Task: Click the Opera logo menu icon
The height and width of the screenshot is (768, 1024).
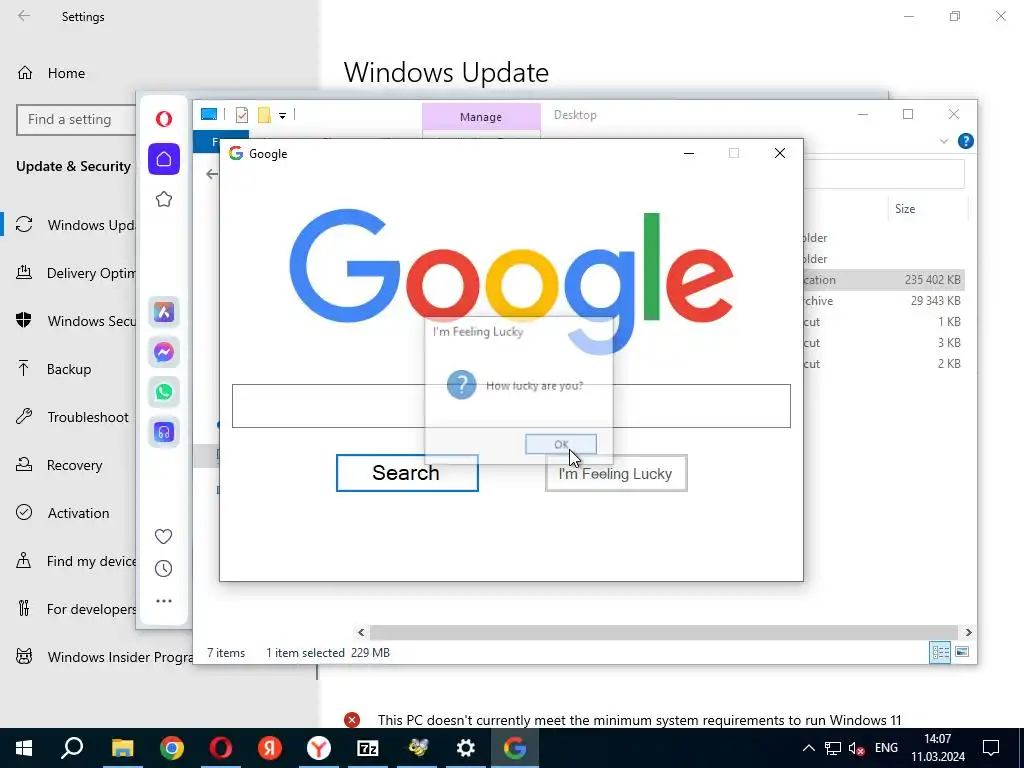Action: point(164,118)
